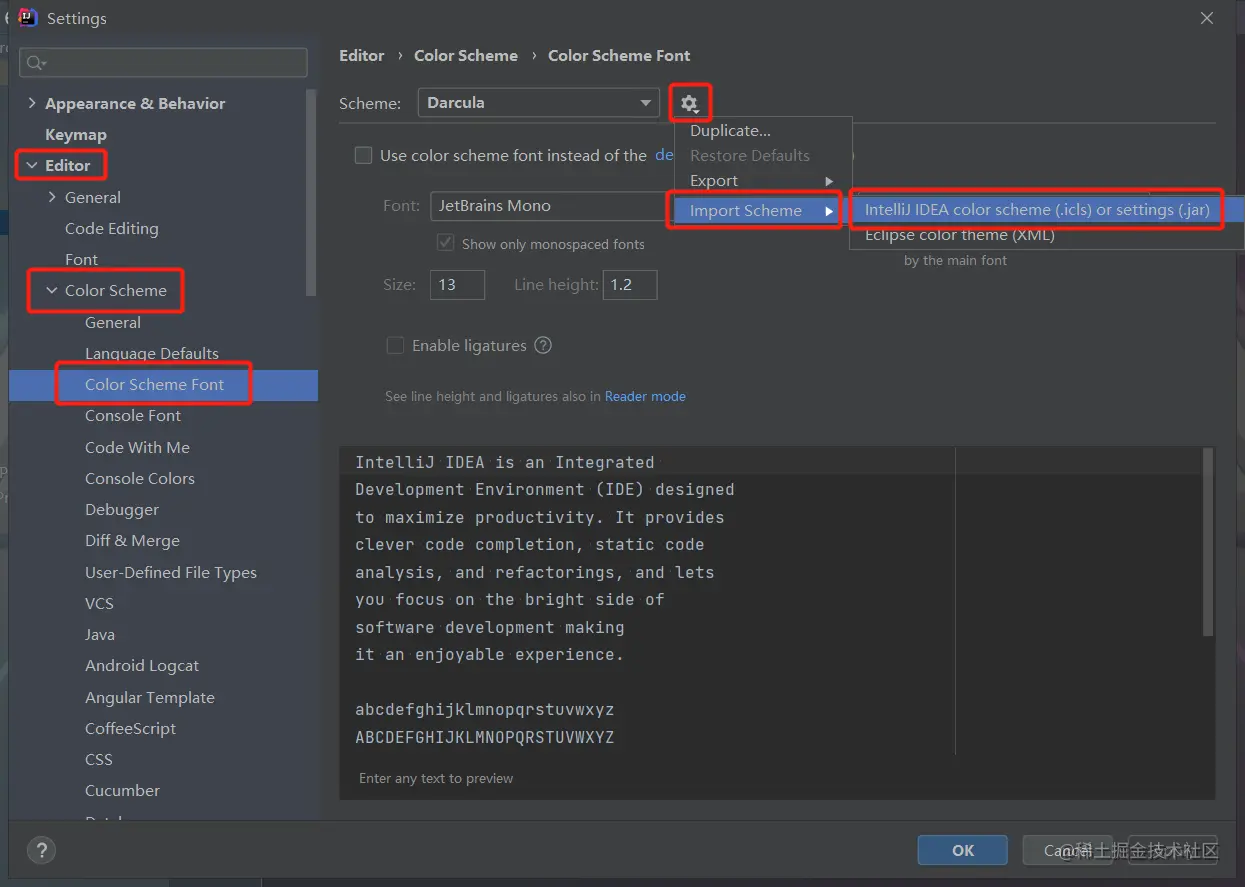Expand the General settings node
This screenshot has width=1245, height=887.
[52, 198]
